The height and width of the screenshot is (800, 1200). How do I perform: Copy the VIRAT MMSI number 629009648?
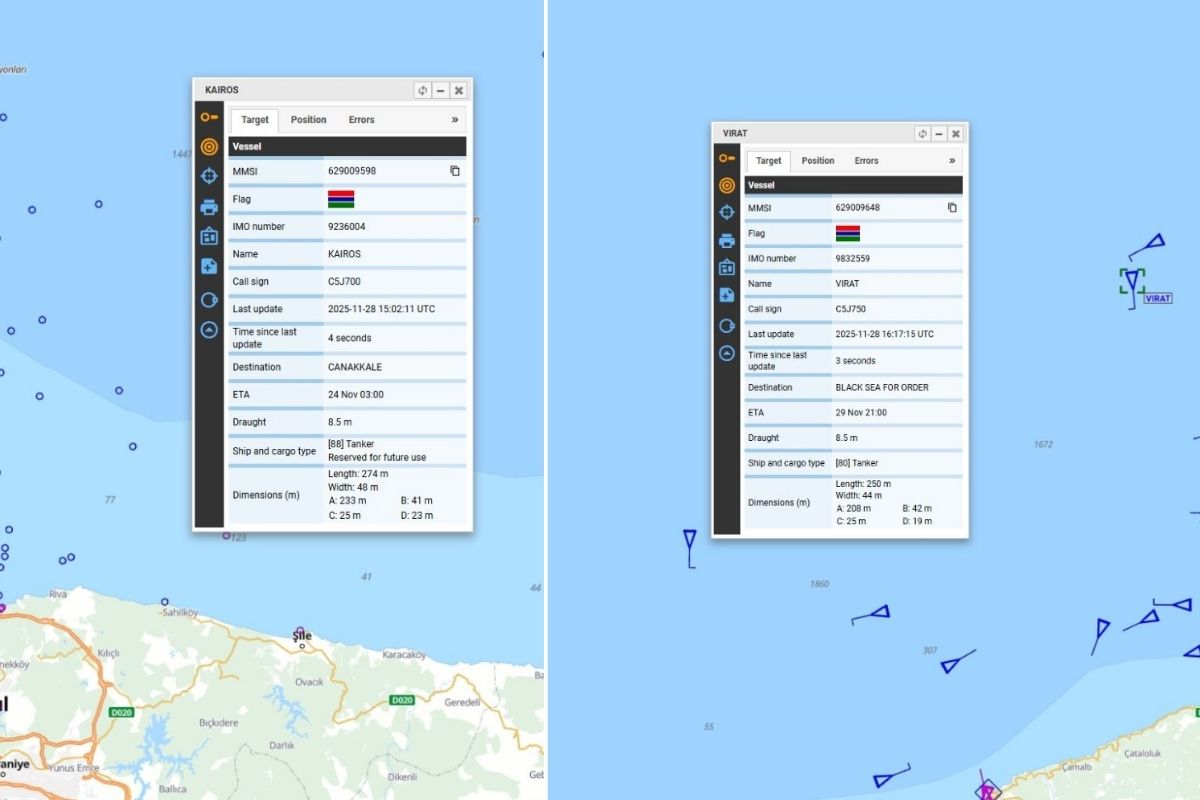pos(952,208)
